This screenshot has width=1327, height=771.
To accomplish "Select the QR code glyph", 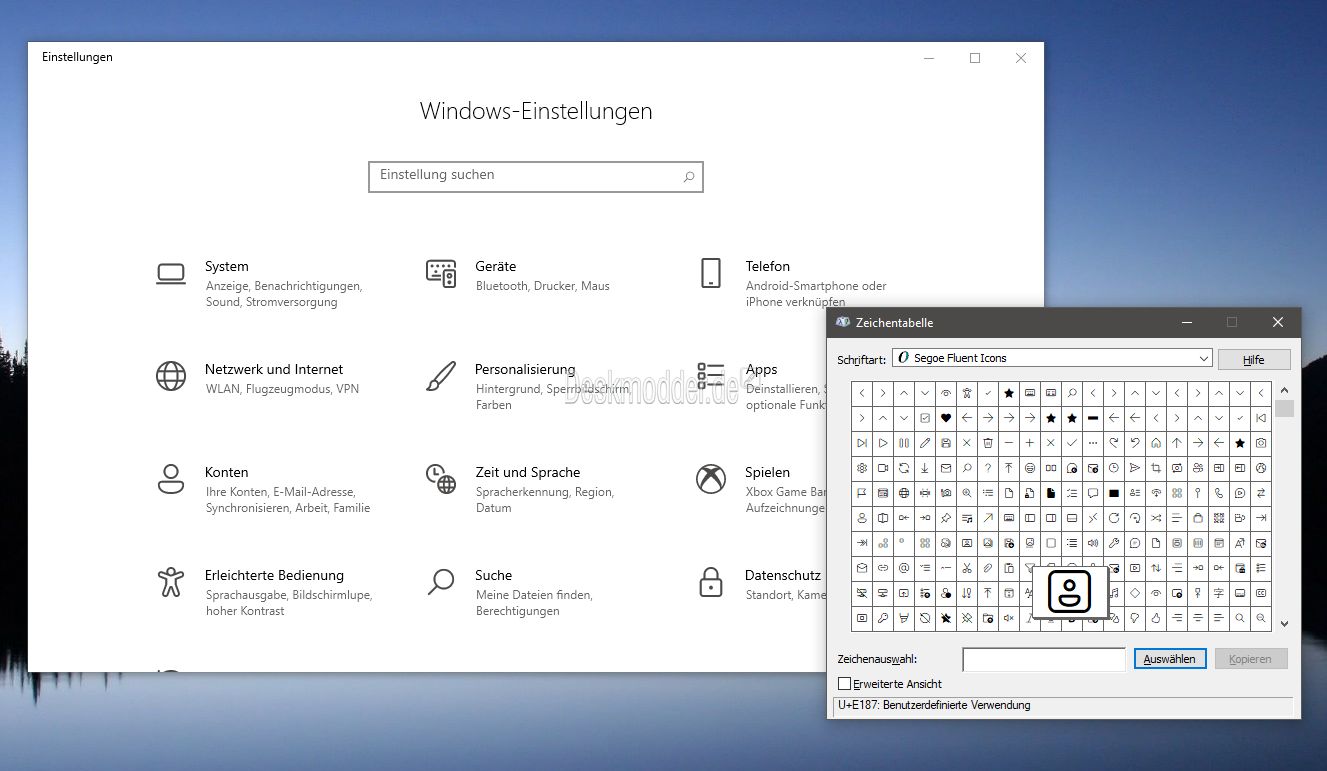I will tap(1219, 518).
